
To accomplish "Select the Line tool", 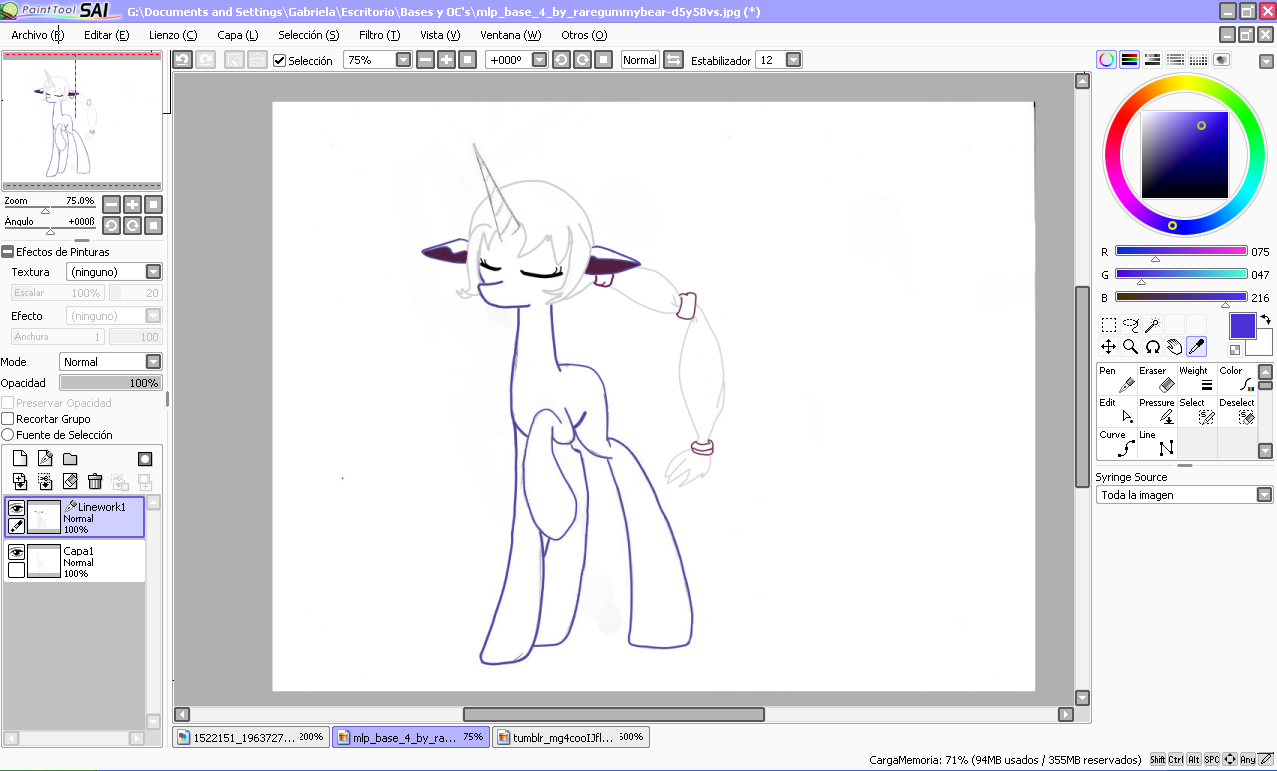I will [x=1156, y=443].
